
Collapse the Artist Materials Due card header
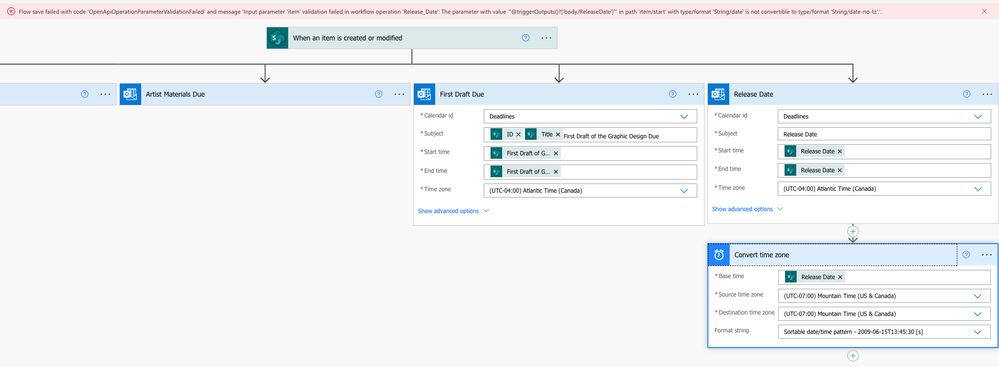264,94
